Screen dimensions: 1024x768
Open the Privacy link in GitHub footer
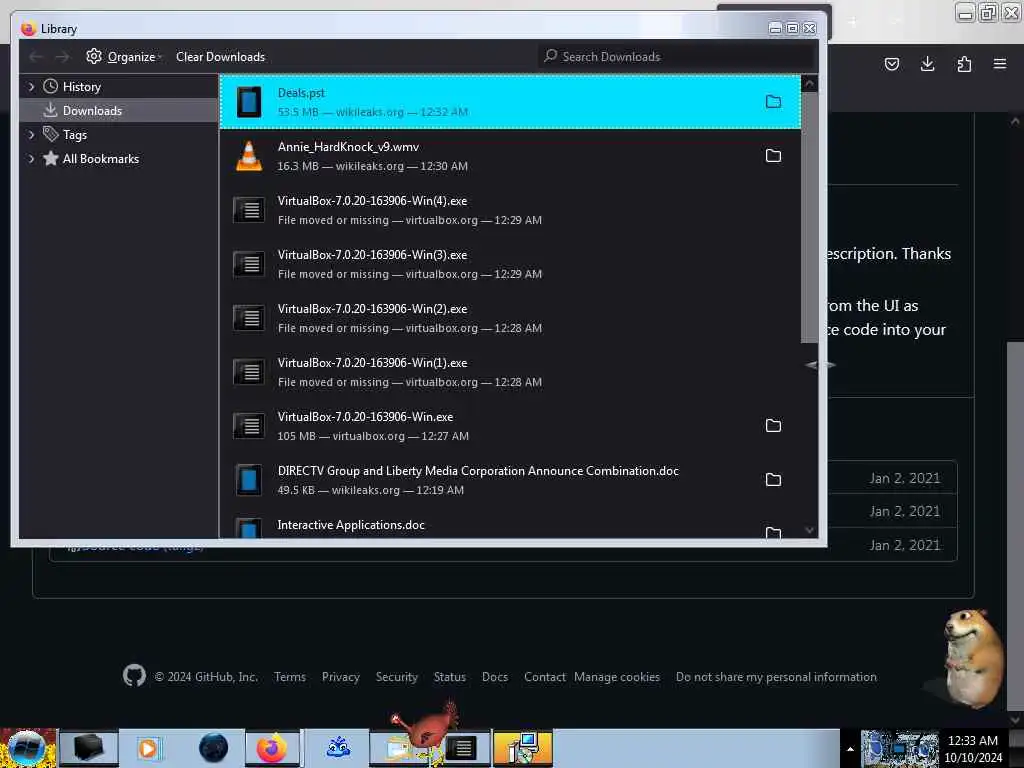point(340,677)
